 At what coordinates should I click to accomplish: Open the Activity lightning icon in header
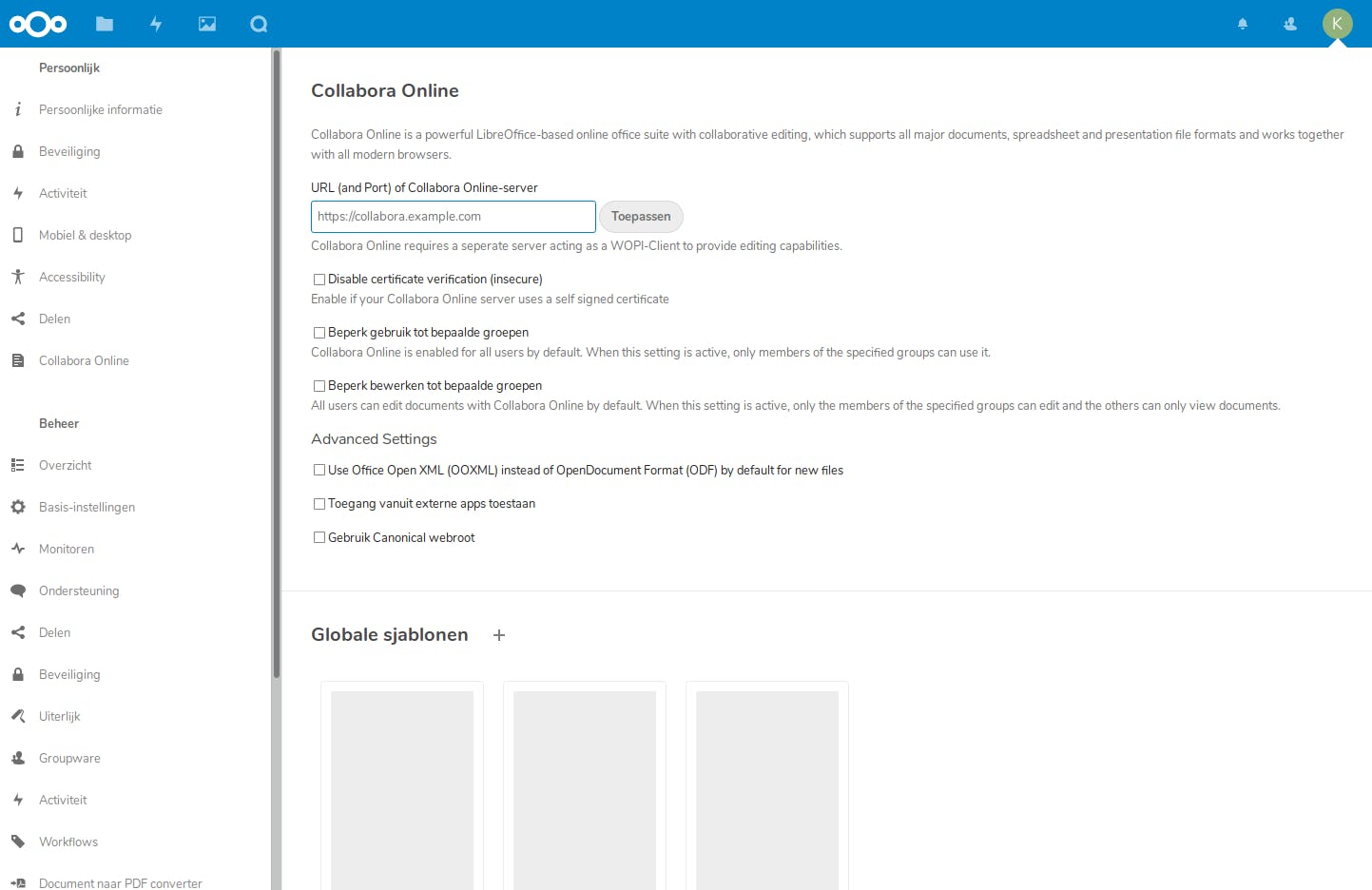point(156,24)
